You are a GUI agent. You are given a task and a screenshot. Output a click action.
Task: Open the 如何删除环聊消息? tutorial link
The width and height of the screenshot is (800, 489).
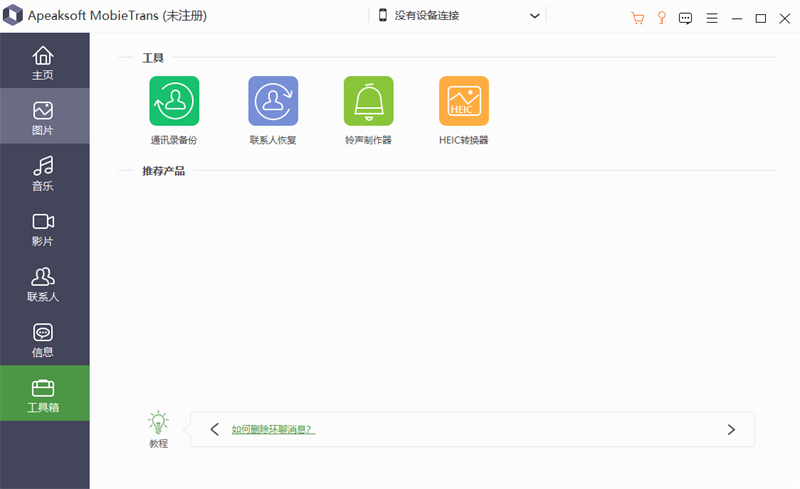point(273,429)
